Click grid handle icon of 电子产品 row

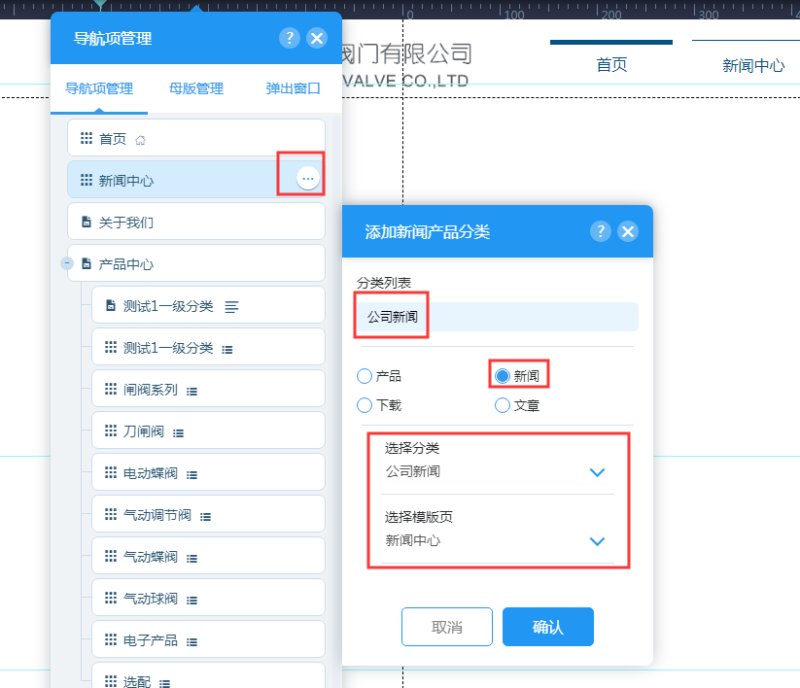111,640
